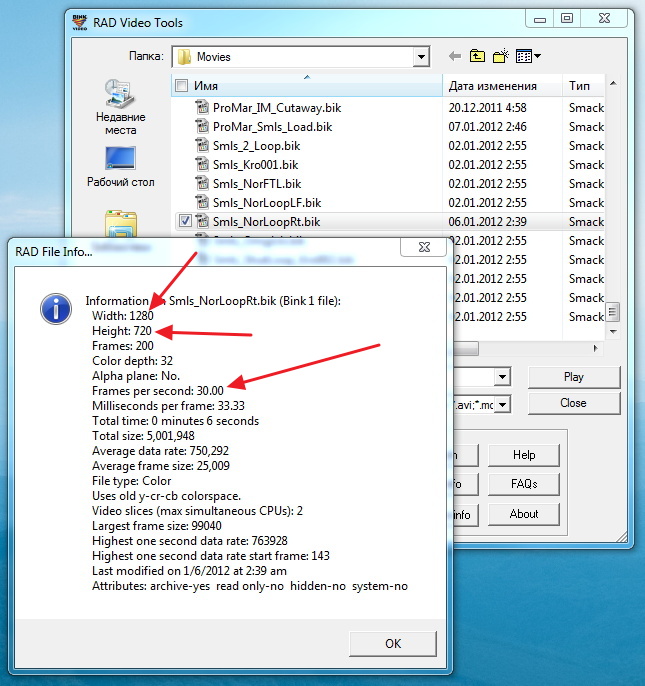This screenshot has width=645, height=686.
Task: Click file icon of Smls_2_Loop.bik
Action: 202,145
